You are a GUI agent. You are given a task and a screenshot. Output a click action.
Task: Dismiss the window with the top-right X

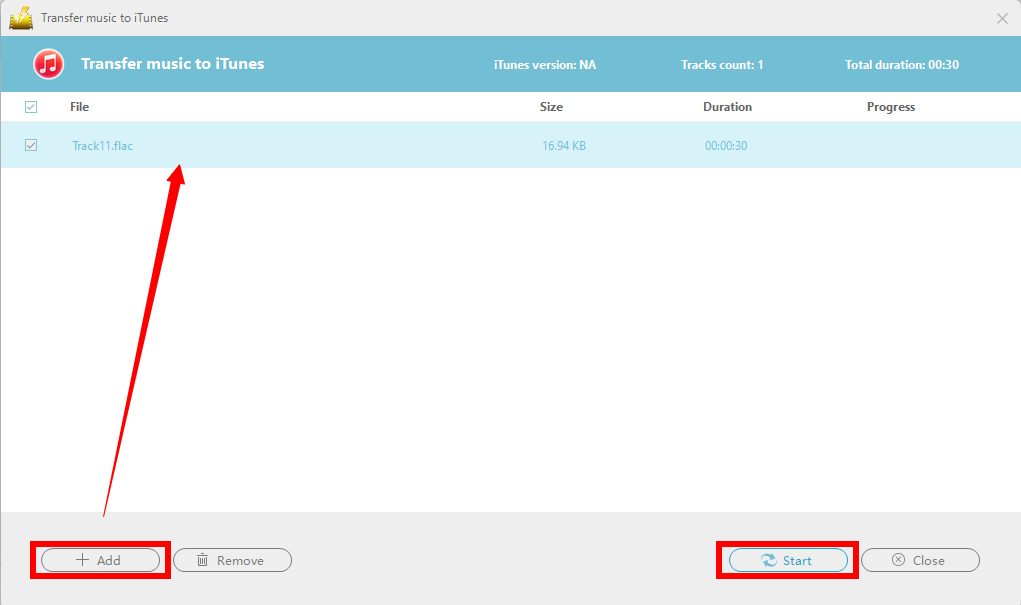pyautogui.click(x=1002, y=18)
